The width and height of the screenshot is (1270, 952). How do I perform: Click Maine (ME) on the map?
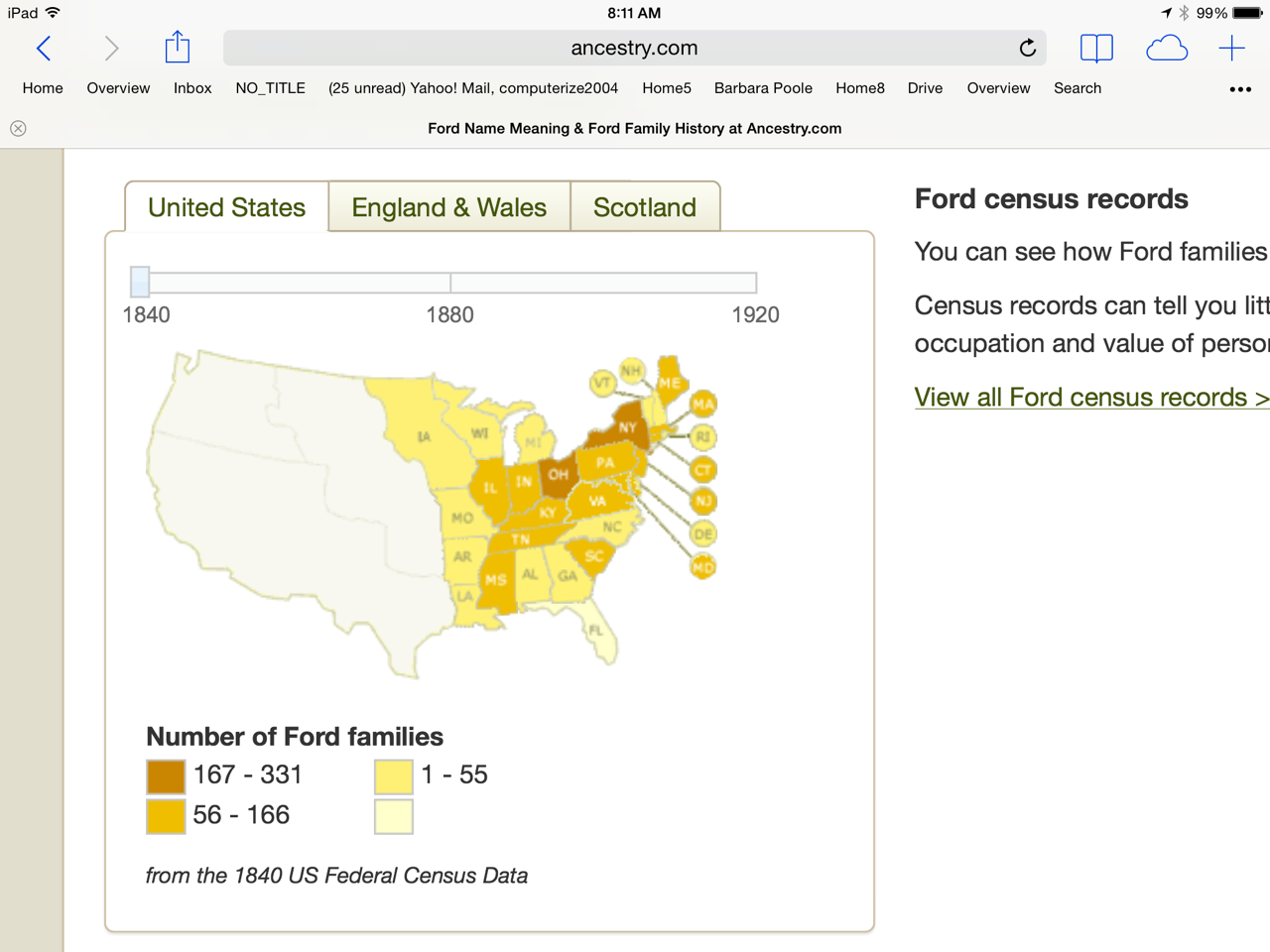click(x=670, y=382)
